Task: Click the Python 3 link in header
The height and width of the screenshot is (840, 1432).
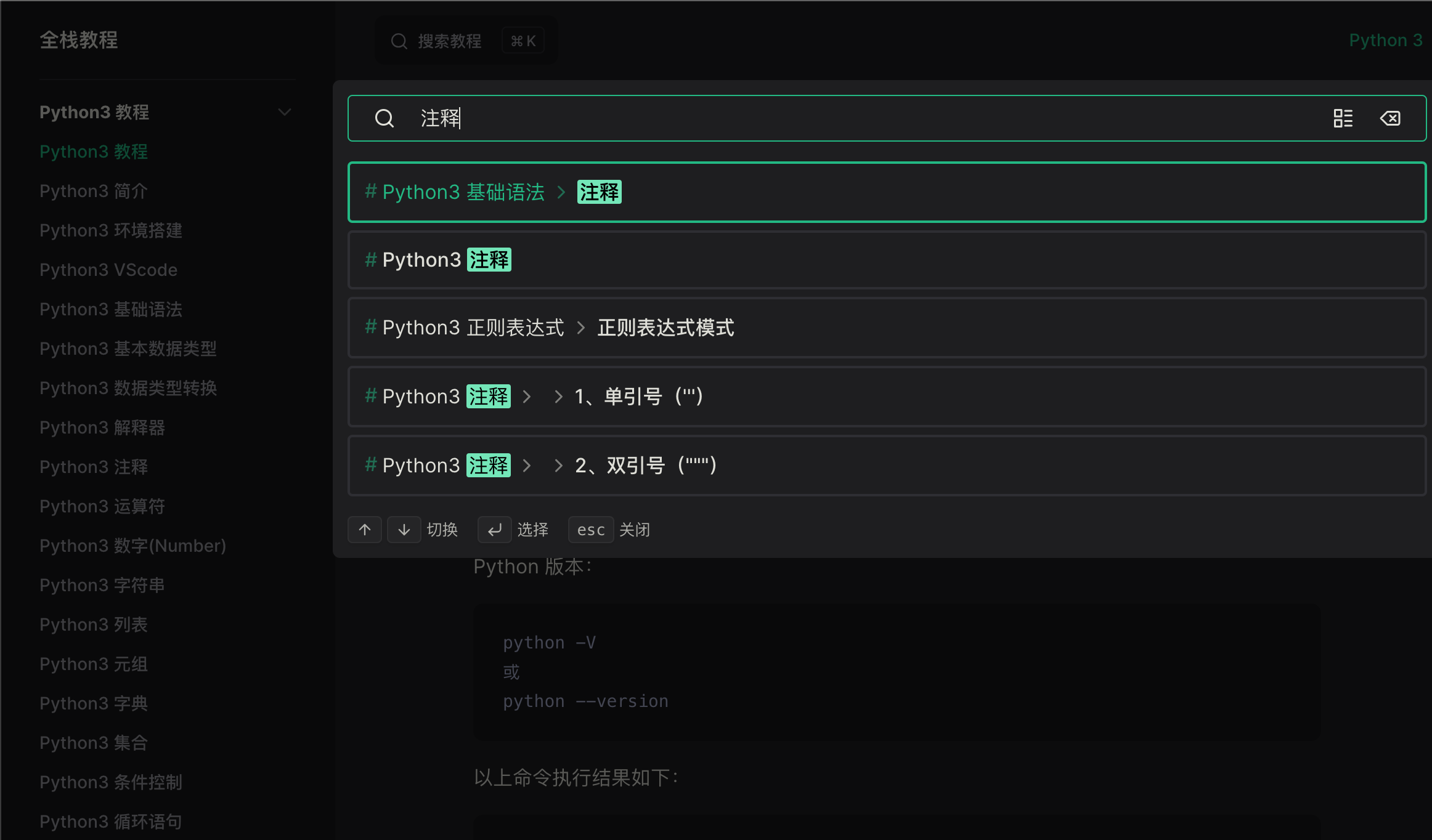Action: point(1385,41)
